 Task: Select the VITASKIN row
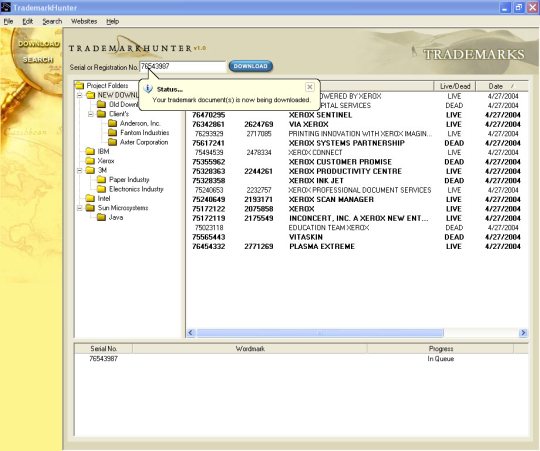[356, 237]
